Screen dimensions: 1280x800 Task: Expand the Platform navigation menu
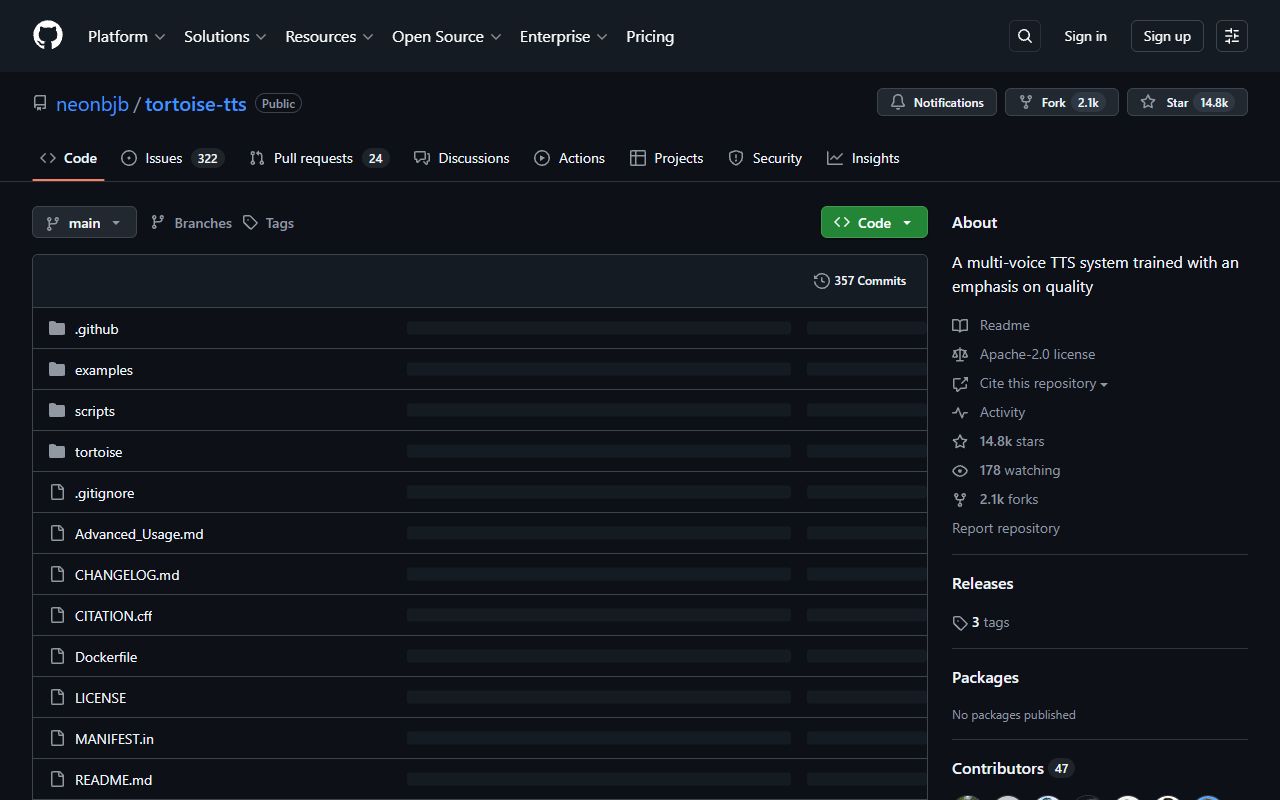pos(126,36)
